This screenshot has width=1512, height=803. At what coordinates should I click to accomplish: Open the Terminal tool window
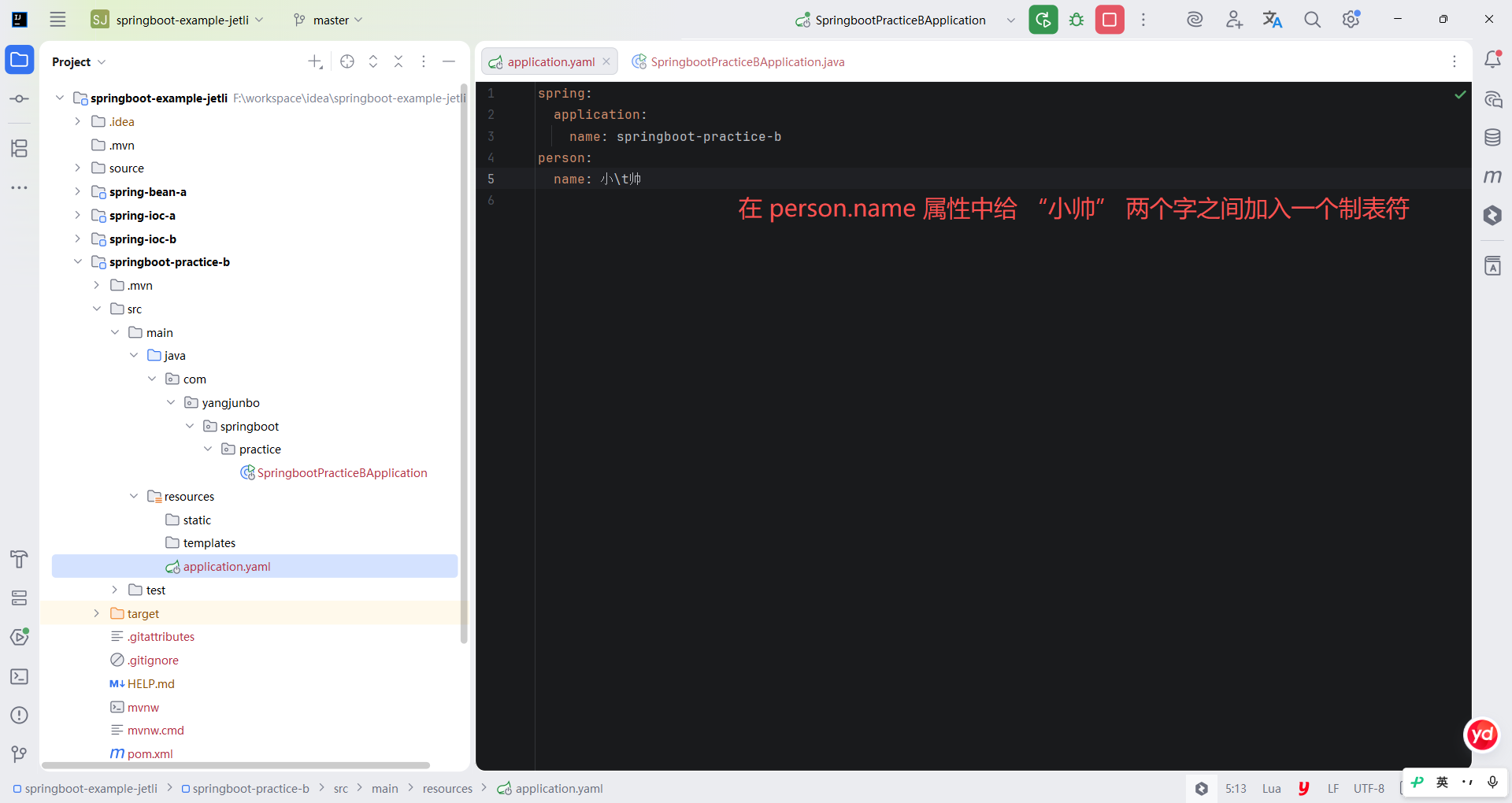point(20,676)
